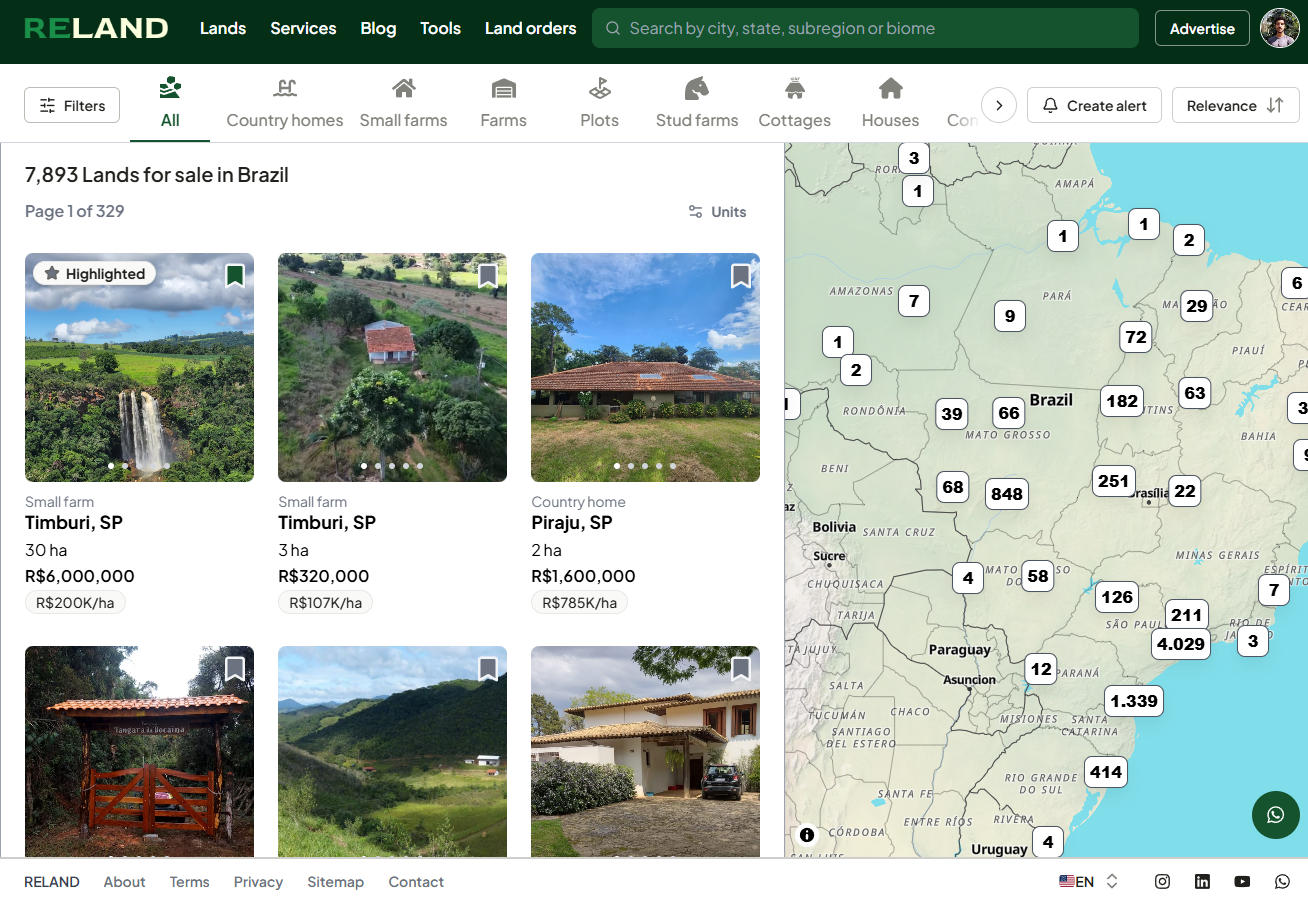Image resolution: width=1308 pixels, height=902 pixels.
Task: Open the Relevance sort dropdown
Action: point(1235,105)
